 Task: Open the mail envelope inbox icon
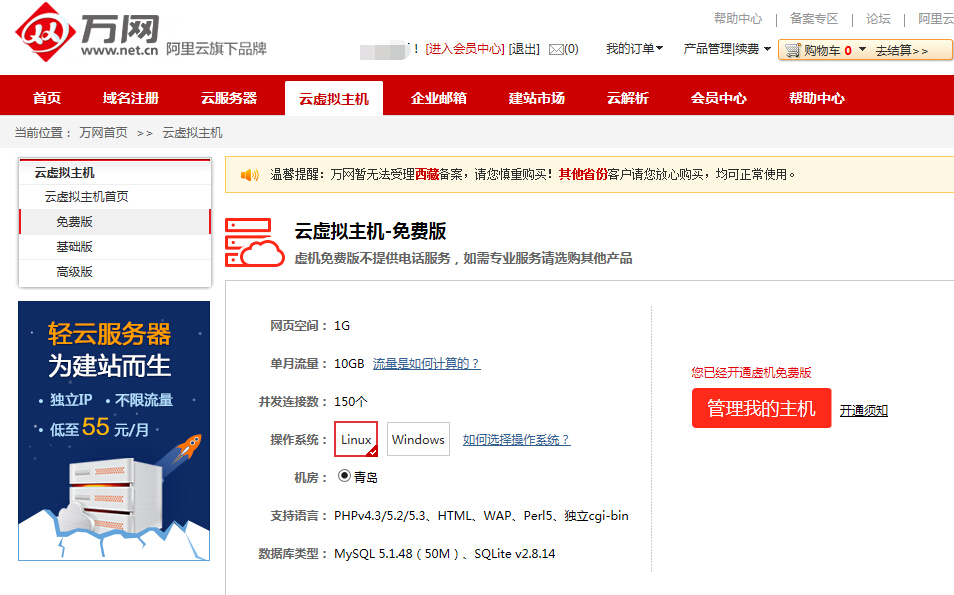556,49
